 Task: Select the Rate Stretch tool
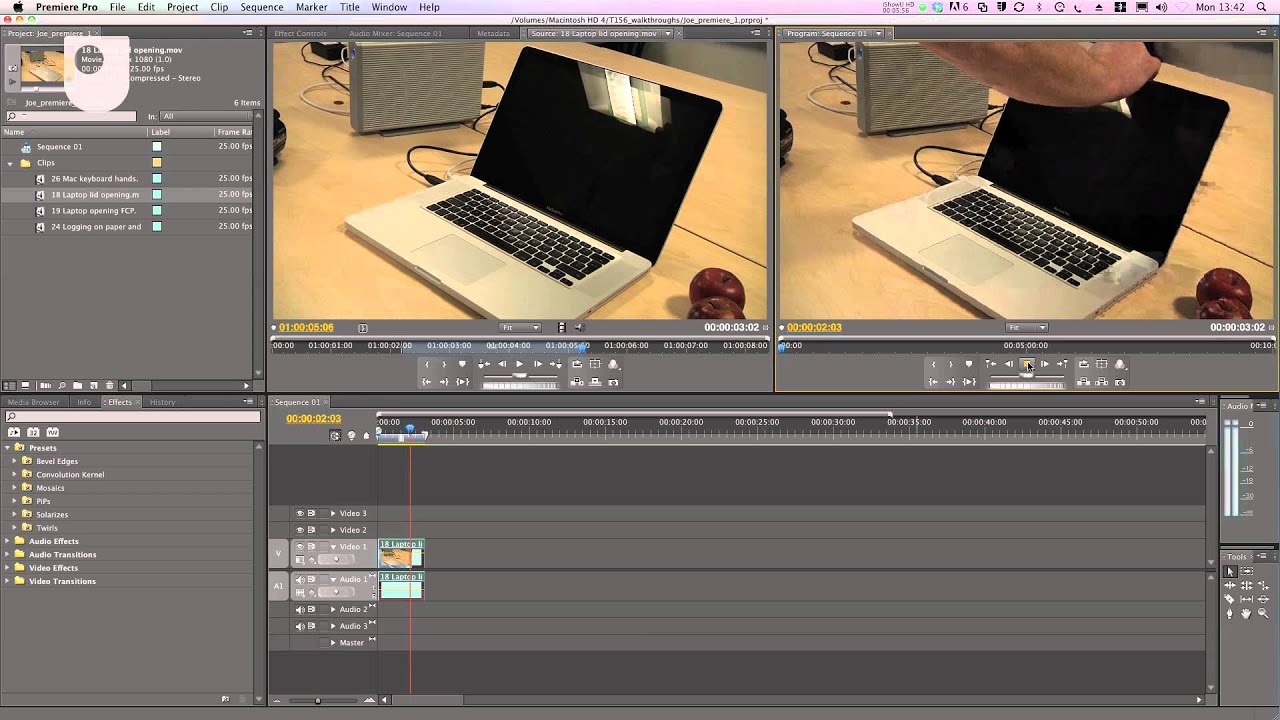(1263, 585)
